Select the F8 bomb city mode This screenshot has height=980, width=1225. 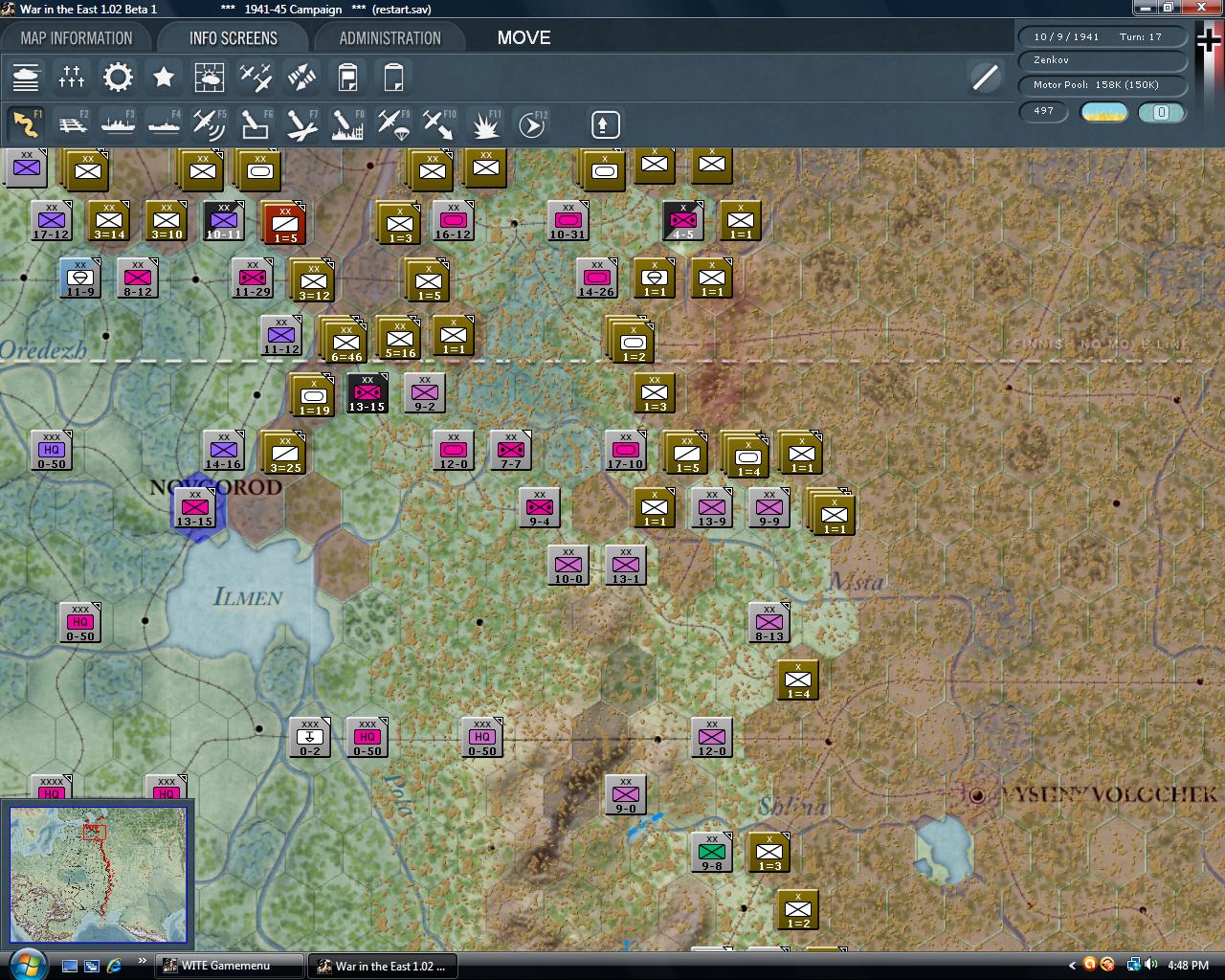pos(347,124)
